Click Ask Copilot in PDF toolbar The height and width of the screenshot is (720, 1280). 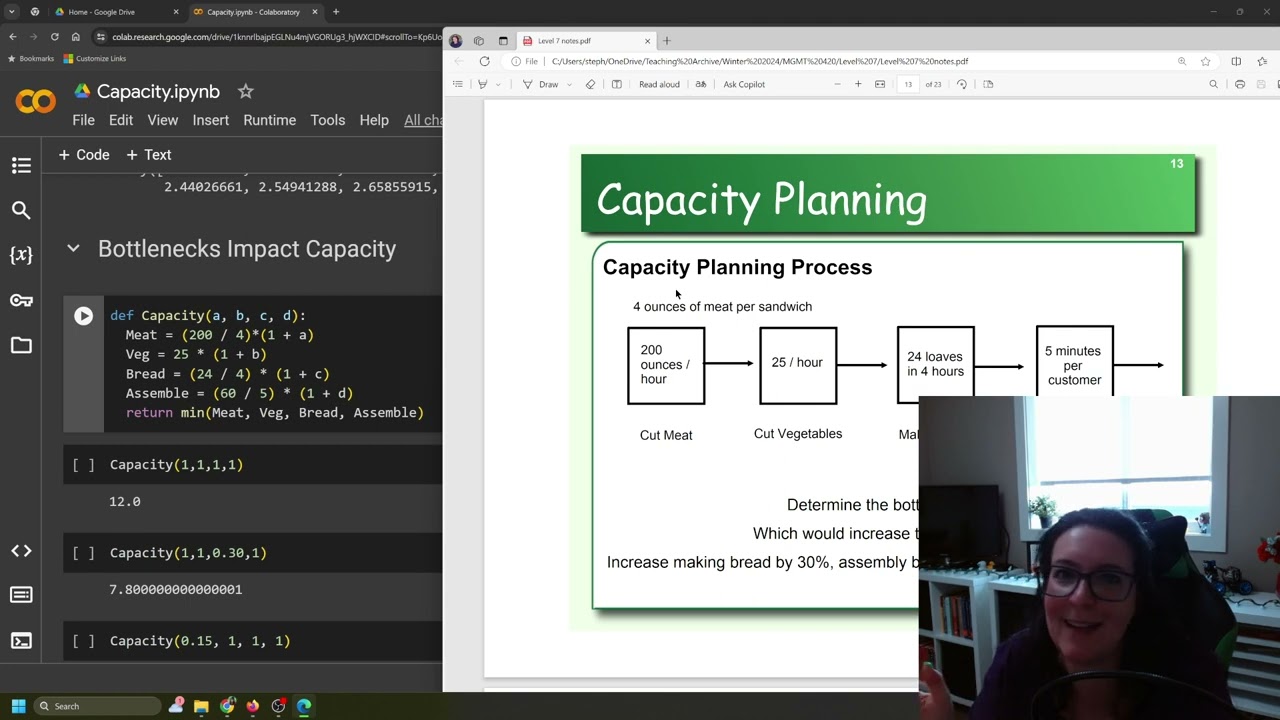coord(744,84)
